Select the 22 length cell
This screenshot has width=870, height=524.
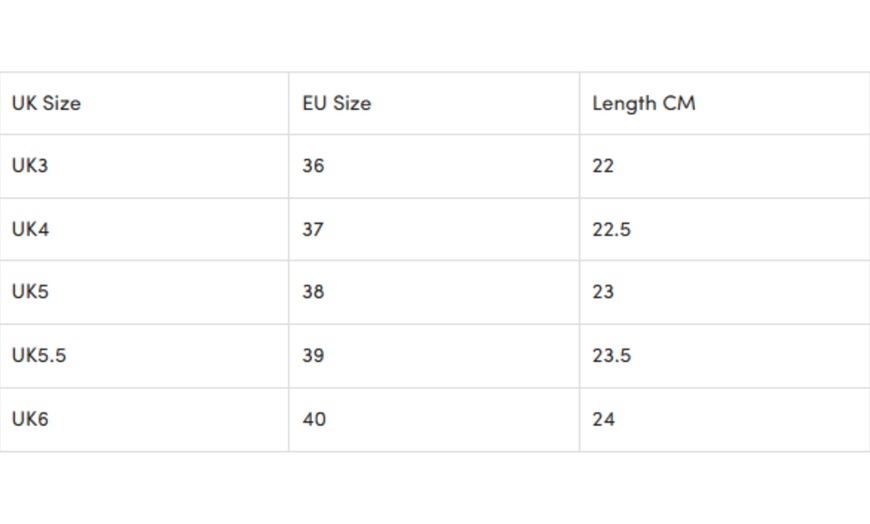[603, 166]
